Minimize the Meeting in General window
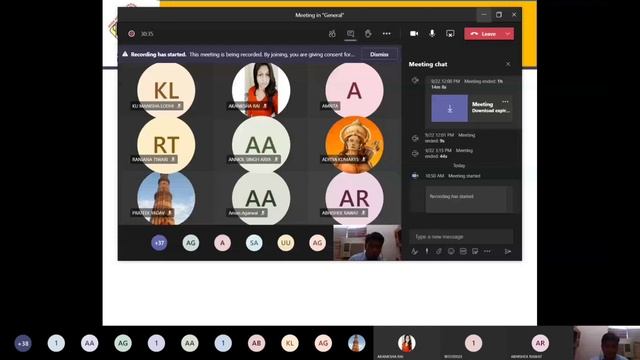 484,15
